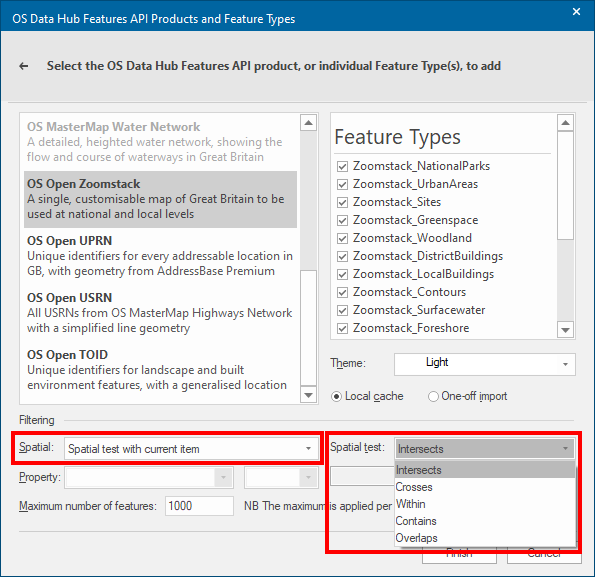Toggle Zoomstack_Foreshore checkbox
The image size is (595, 577).
coord(342,328)
